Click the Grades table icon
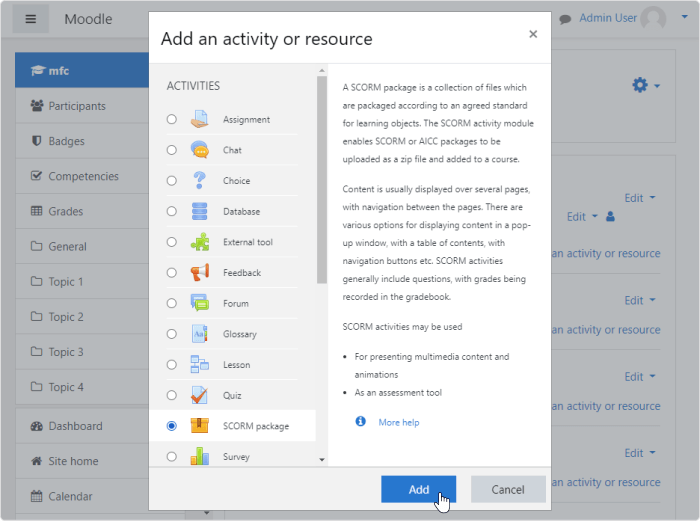 pos(37,211)
